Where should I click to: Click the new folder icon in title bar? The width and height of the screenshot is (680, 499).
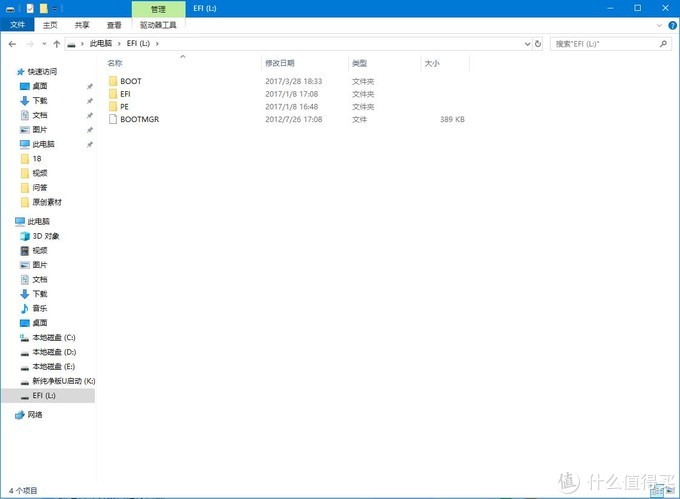(x=43, y=8)
